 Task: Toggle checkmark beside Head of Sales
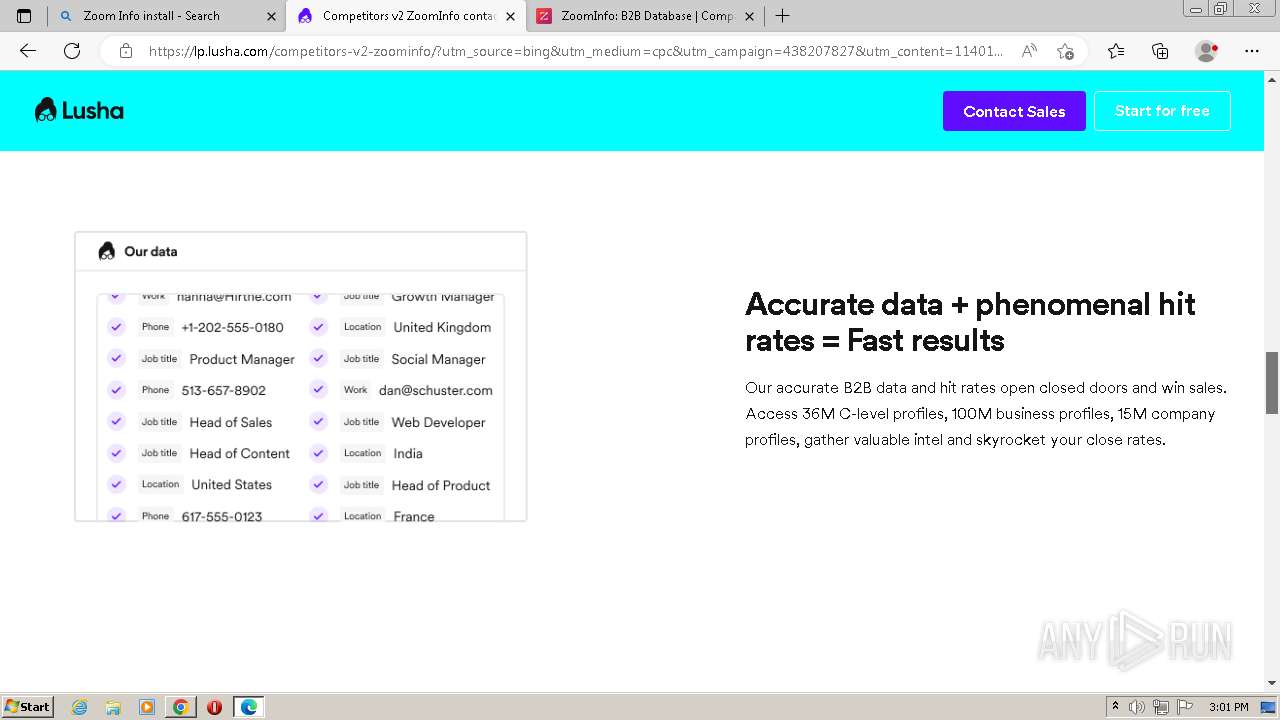[x=116, y=422]
